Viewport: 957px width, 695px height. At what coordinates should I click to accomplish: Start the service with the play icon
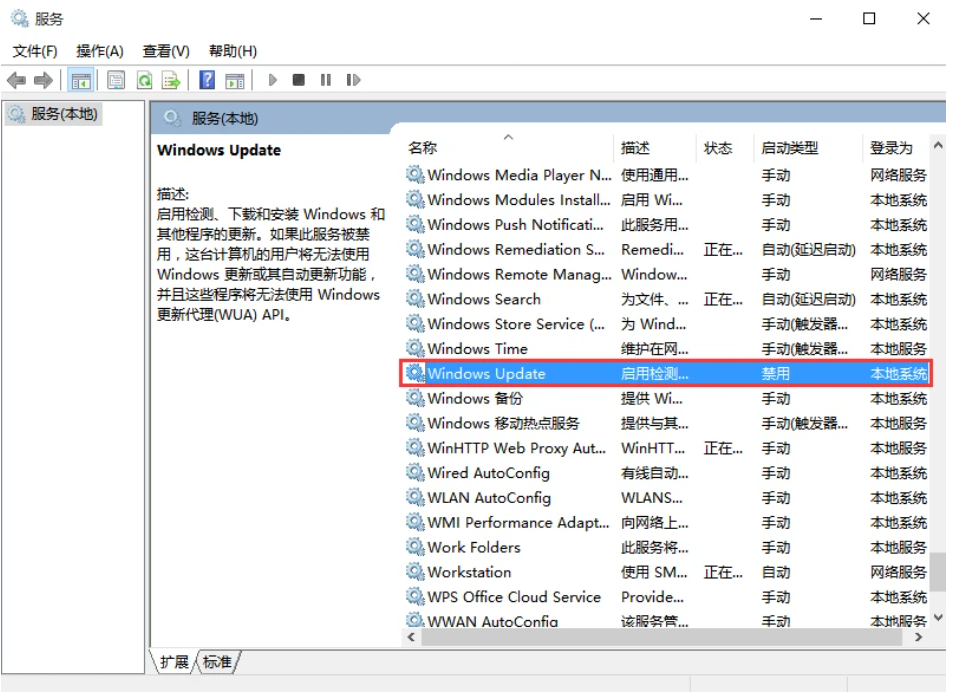coord(273,81)
